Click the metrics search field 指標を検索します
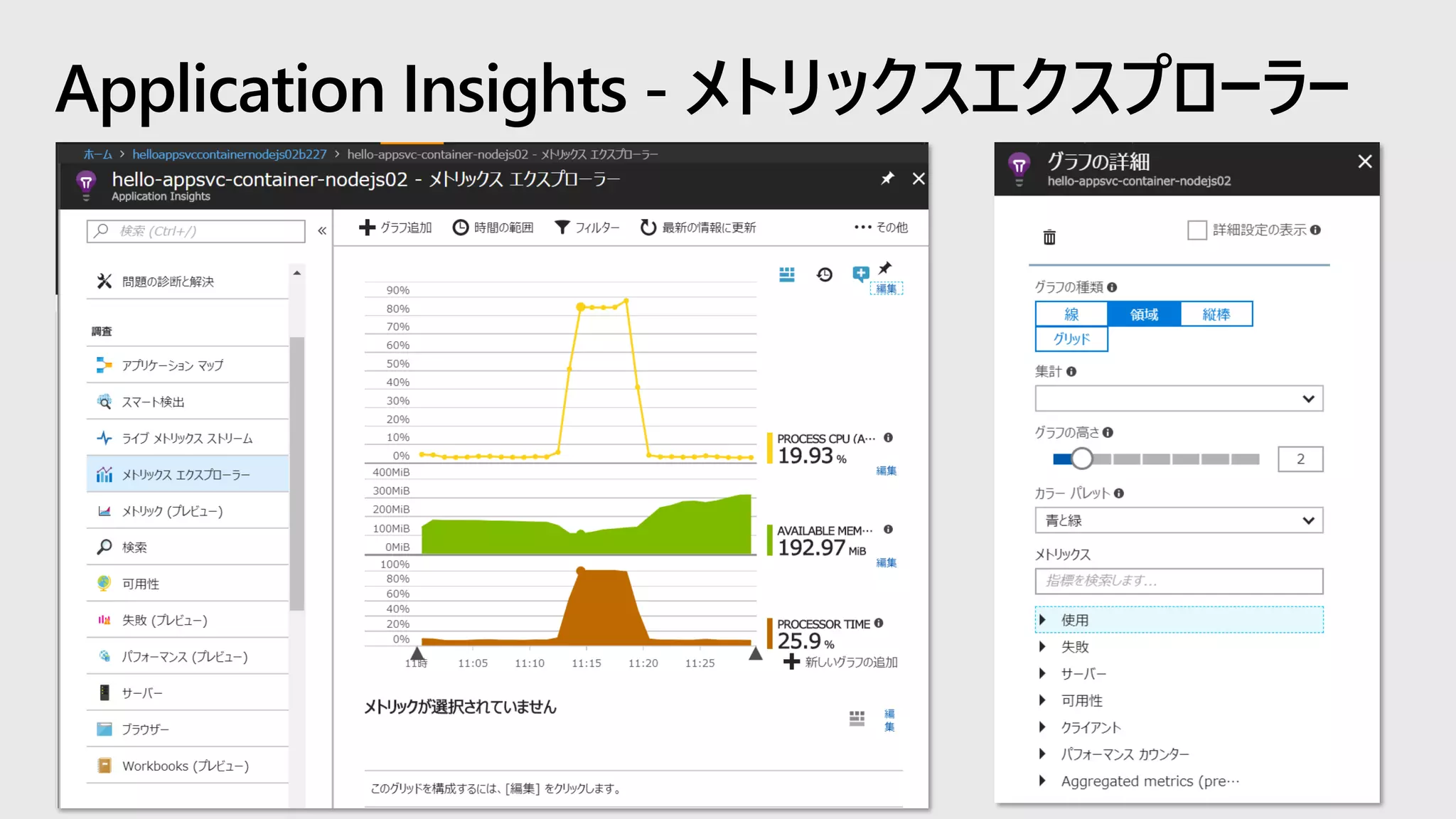Viewport: 1456px width, 819px height. 1179,581
